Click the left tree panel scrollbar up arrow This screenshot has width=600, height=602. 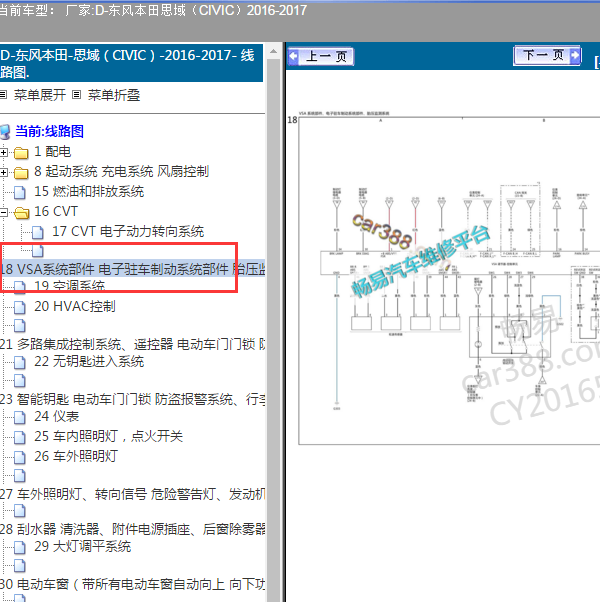click(x=273, y=51)
